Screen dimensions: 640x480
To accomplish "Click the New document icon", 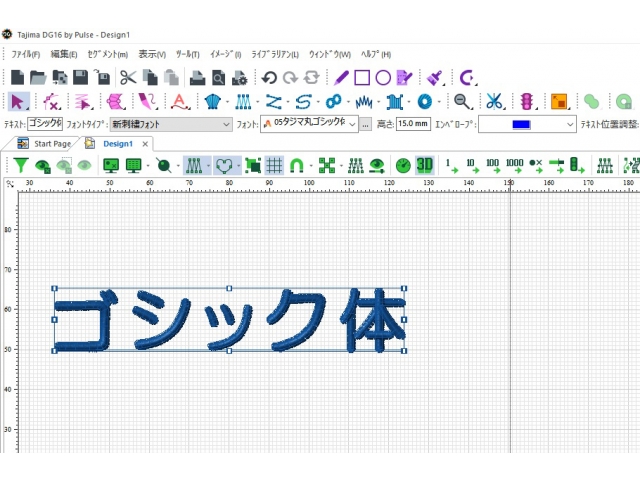I will [17, 78].
